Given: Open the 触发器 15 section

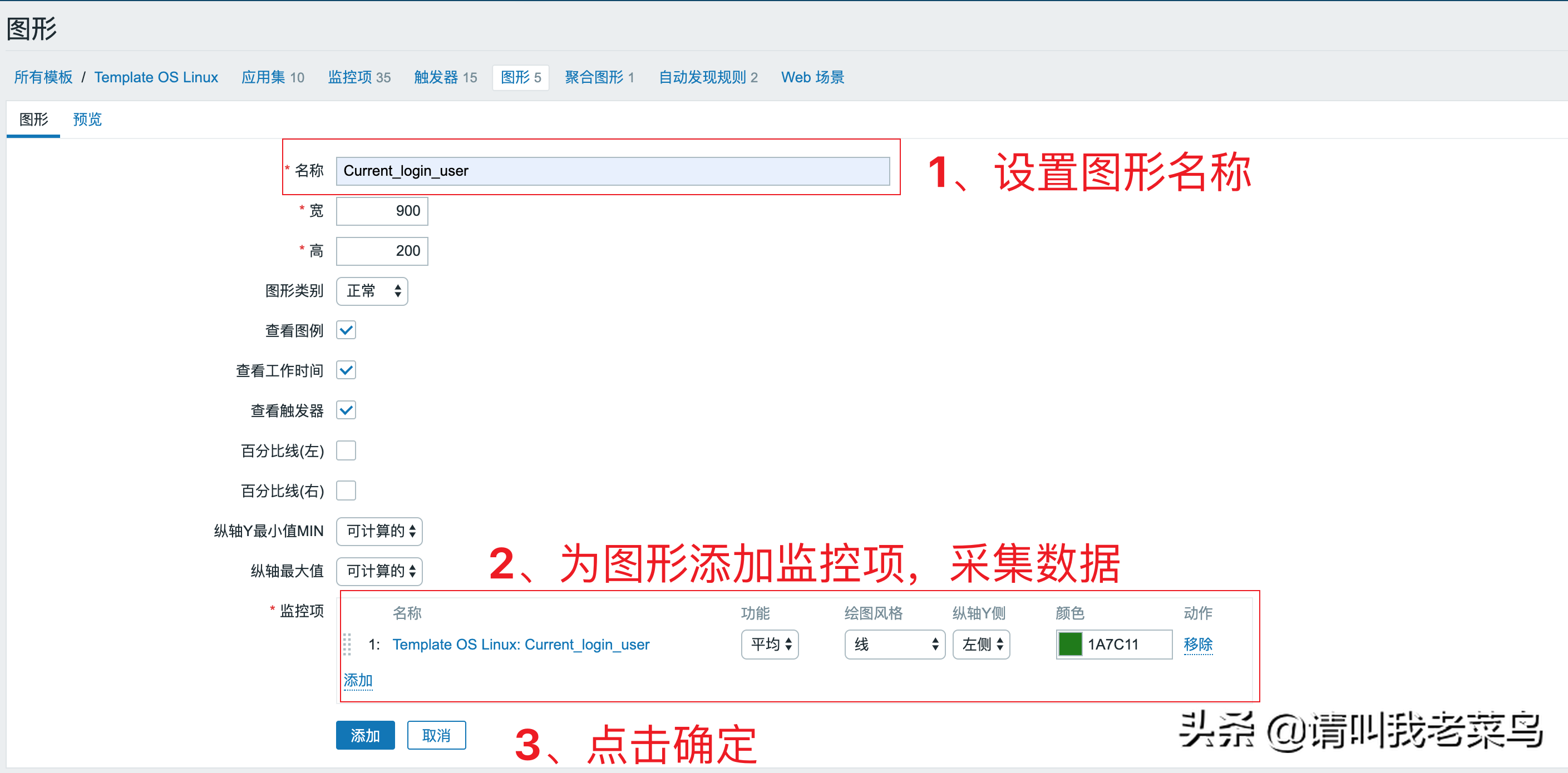Looking at the screenshot, I should pos(445,77).
